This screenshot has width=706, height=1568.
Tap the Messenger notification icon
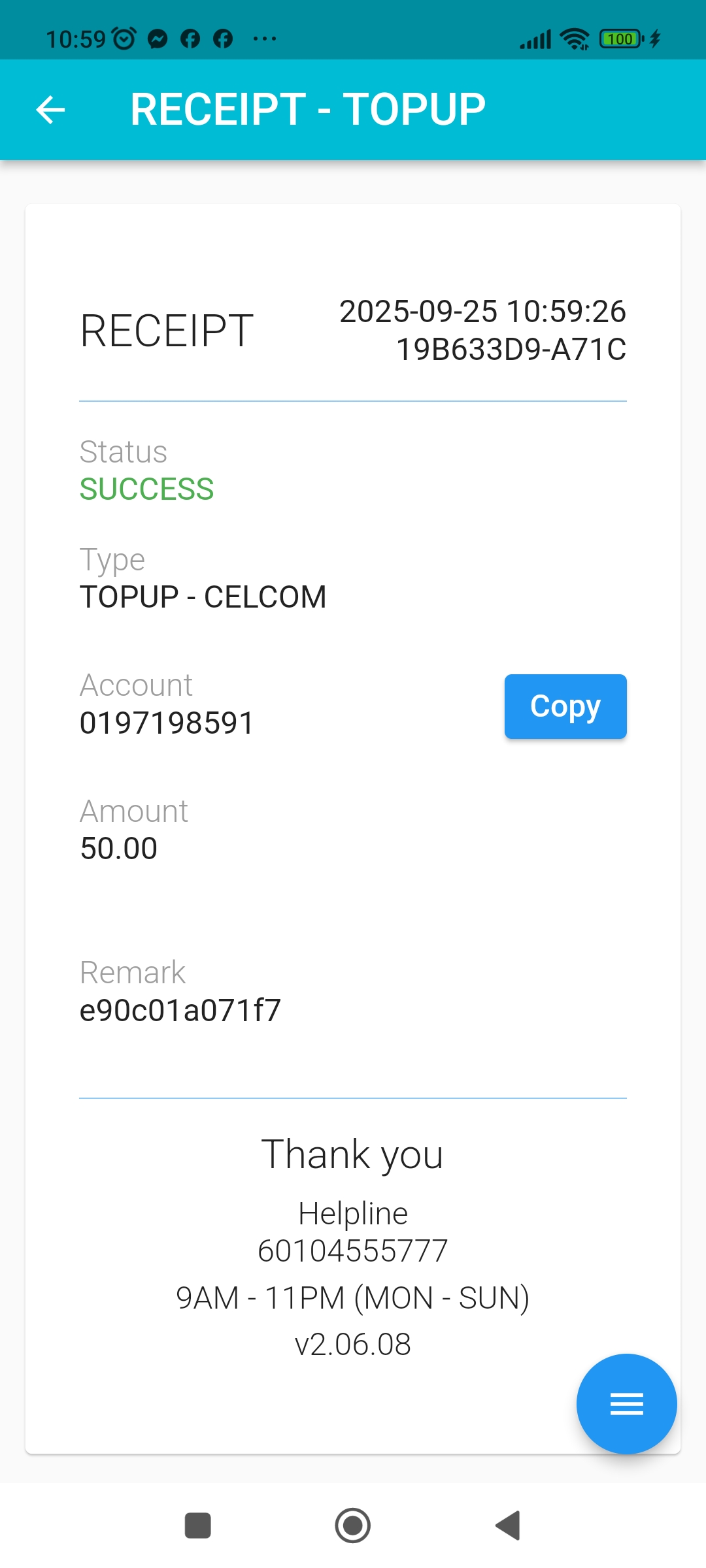[x=158, y=39]
